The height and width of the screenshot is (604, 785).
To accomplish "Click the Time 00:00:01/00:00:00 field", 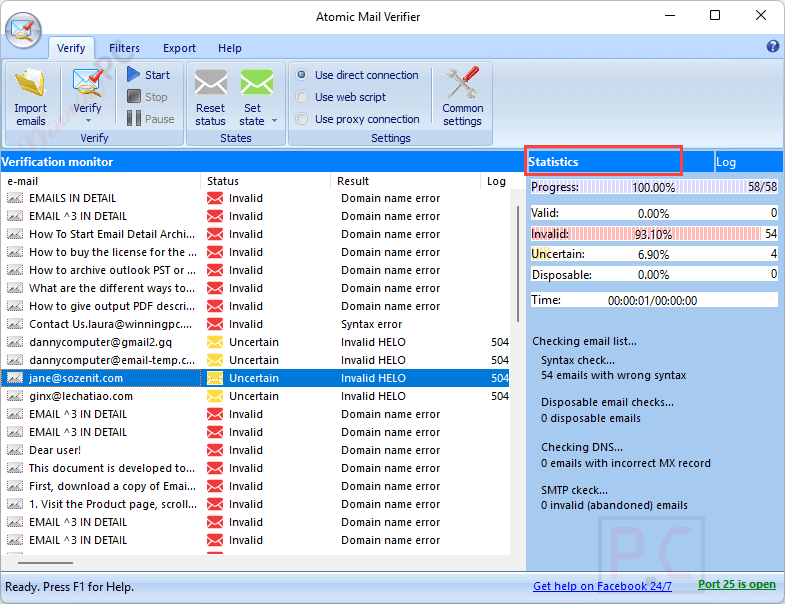I will pos(654,300).
